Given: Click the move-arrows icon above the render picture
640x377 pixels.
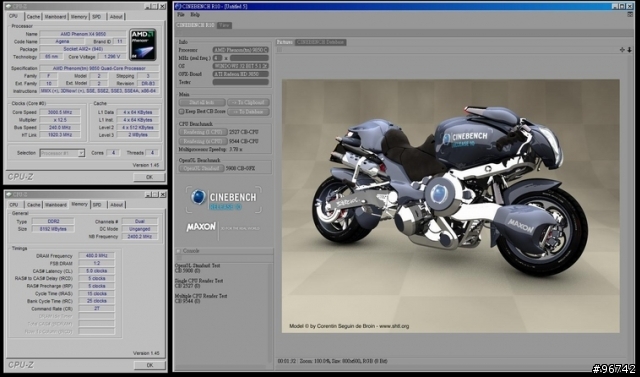Looking at the screenshot, I should (x=622, y=50).
